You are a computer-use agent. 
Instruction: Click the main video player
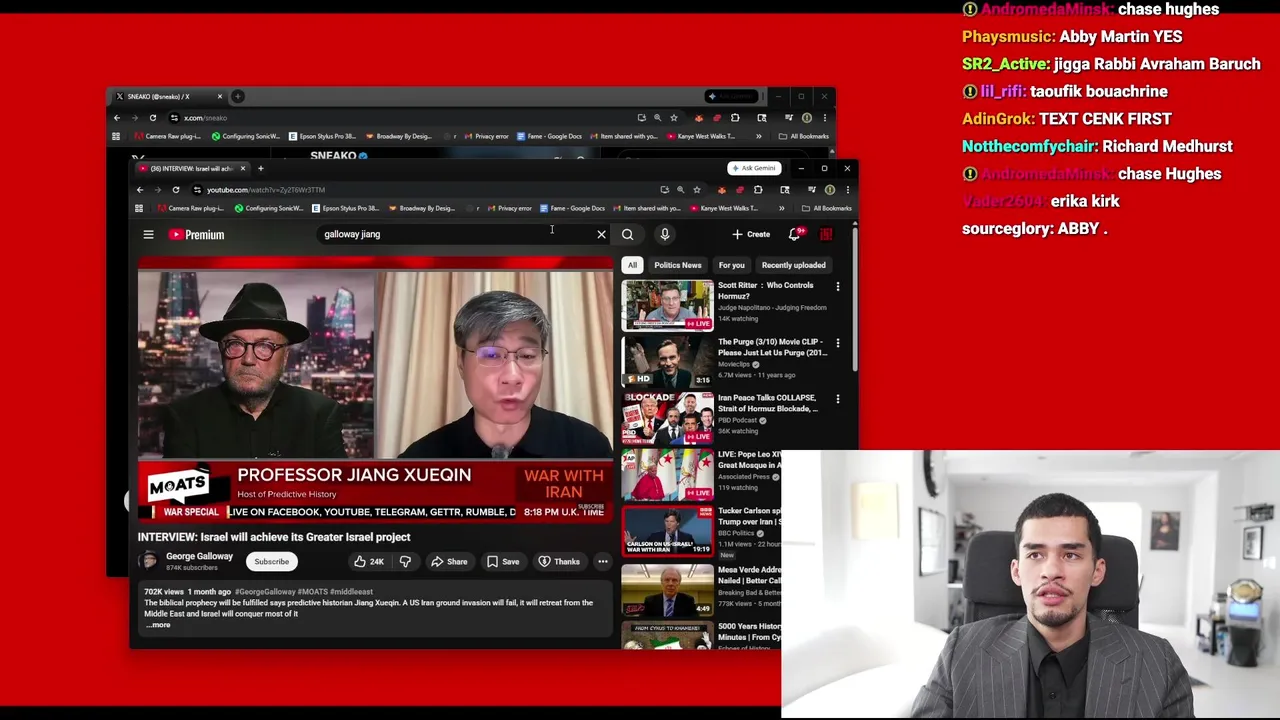tap(375, 390)
